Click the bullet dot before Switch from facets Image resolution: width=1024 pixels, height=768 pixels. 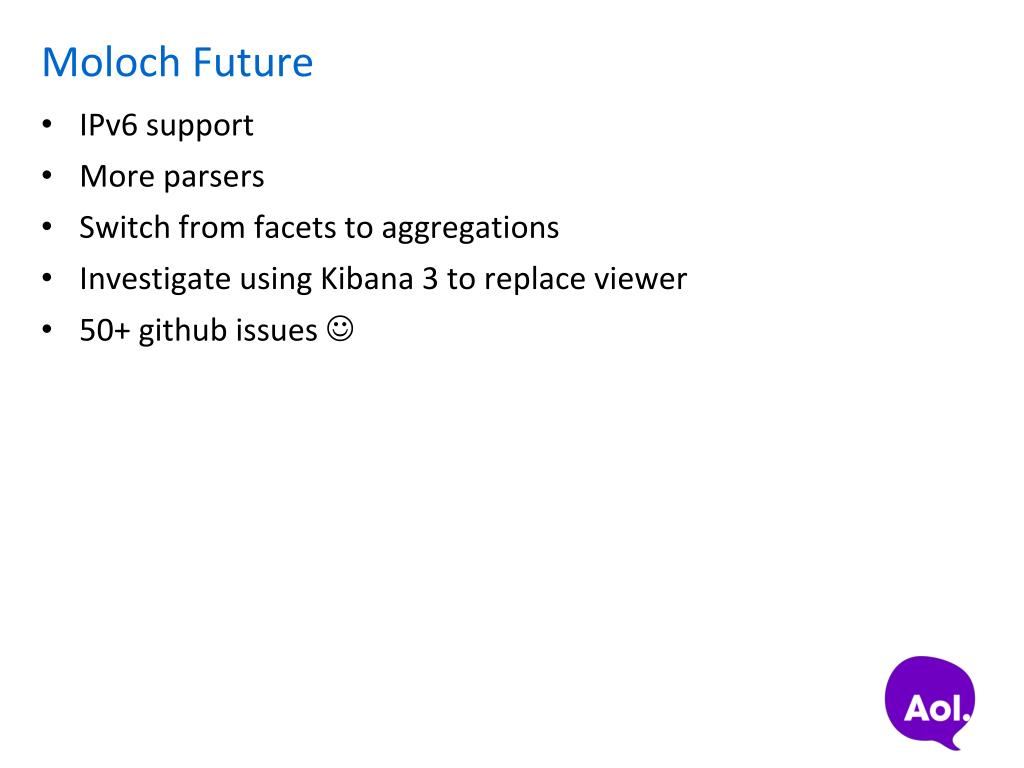48,228
